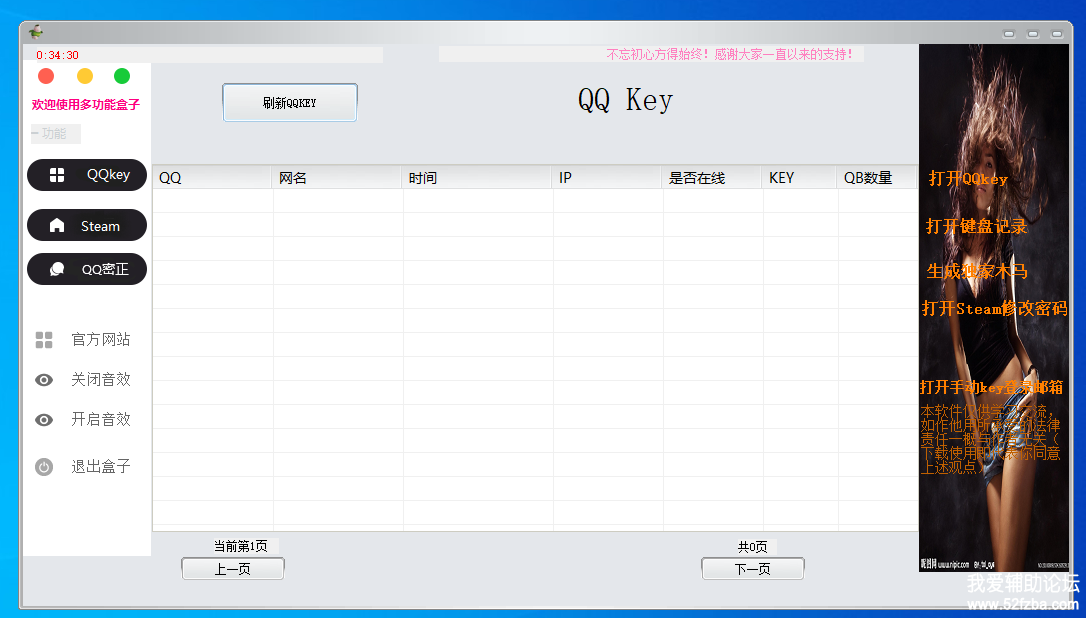Go to next page with 下一页

tap(753, 569)
